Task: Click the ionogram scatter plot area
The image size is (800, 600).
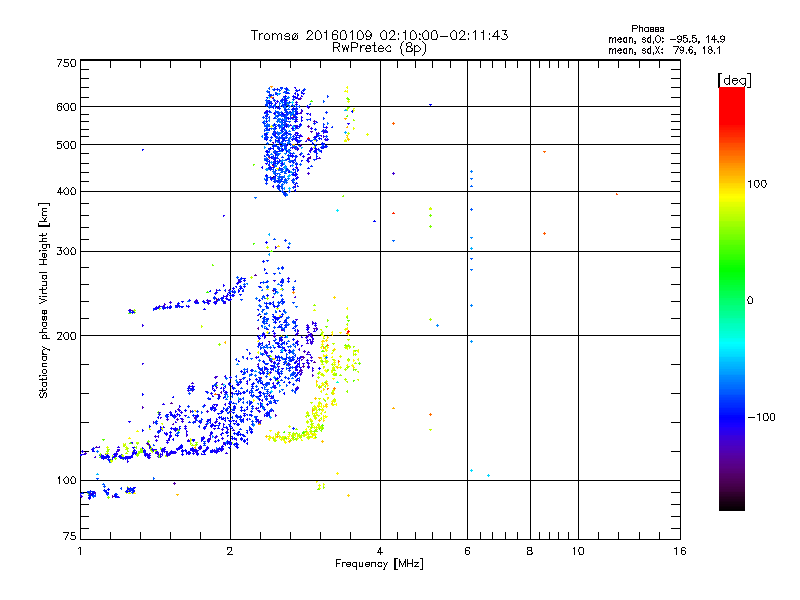Action: pos(380,299)
